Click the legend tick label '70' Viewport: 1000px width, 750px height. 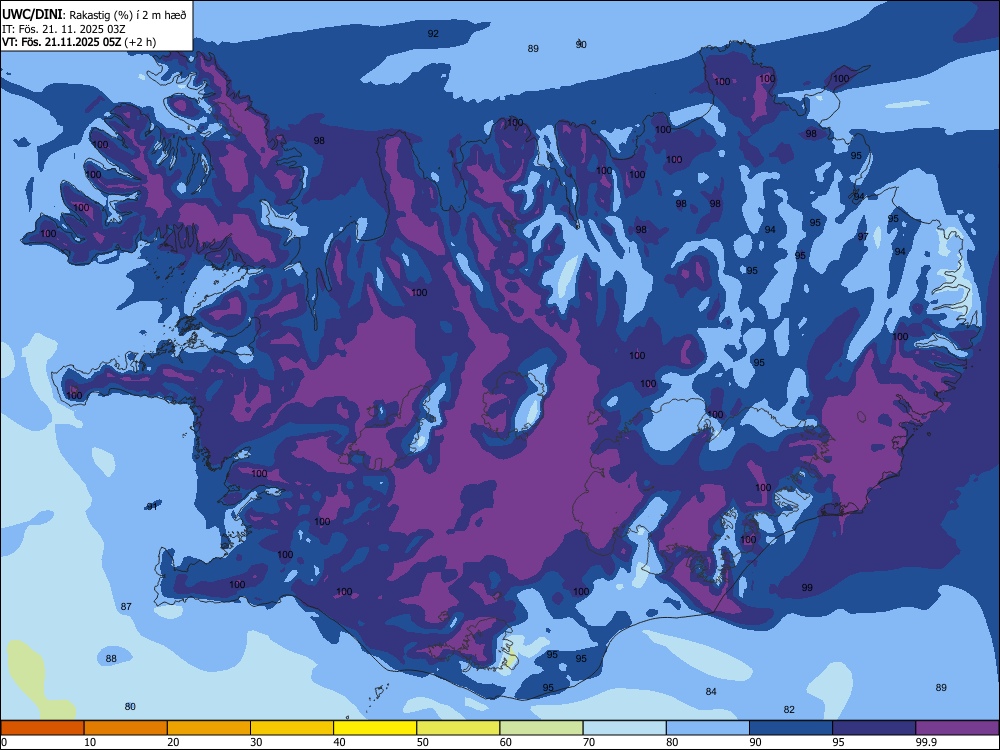coord(589,742)
